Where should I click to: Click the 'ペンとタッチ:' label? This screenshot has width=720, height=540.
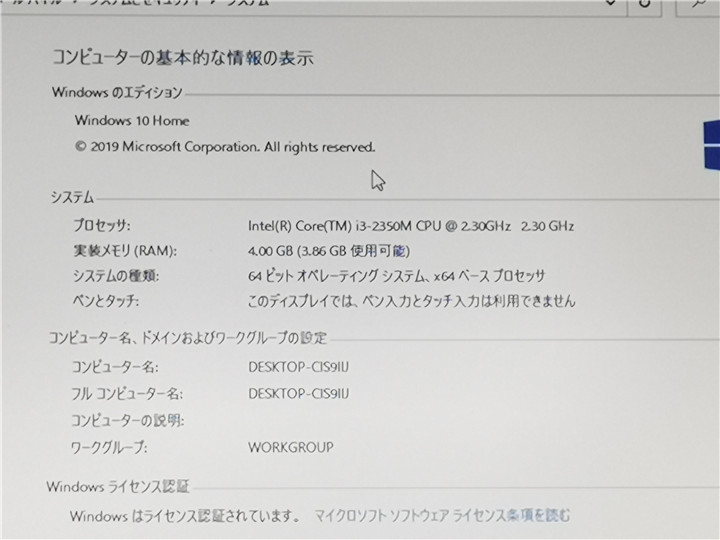(x=106, y=301)
